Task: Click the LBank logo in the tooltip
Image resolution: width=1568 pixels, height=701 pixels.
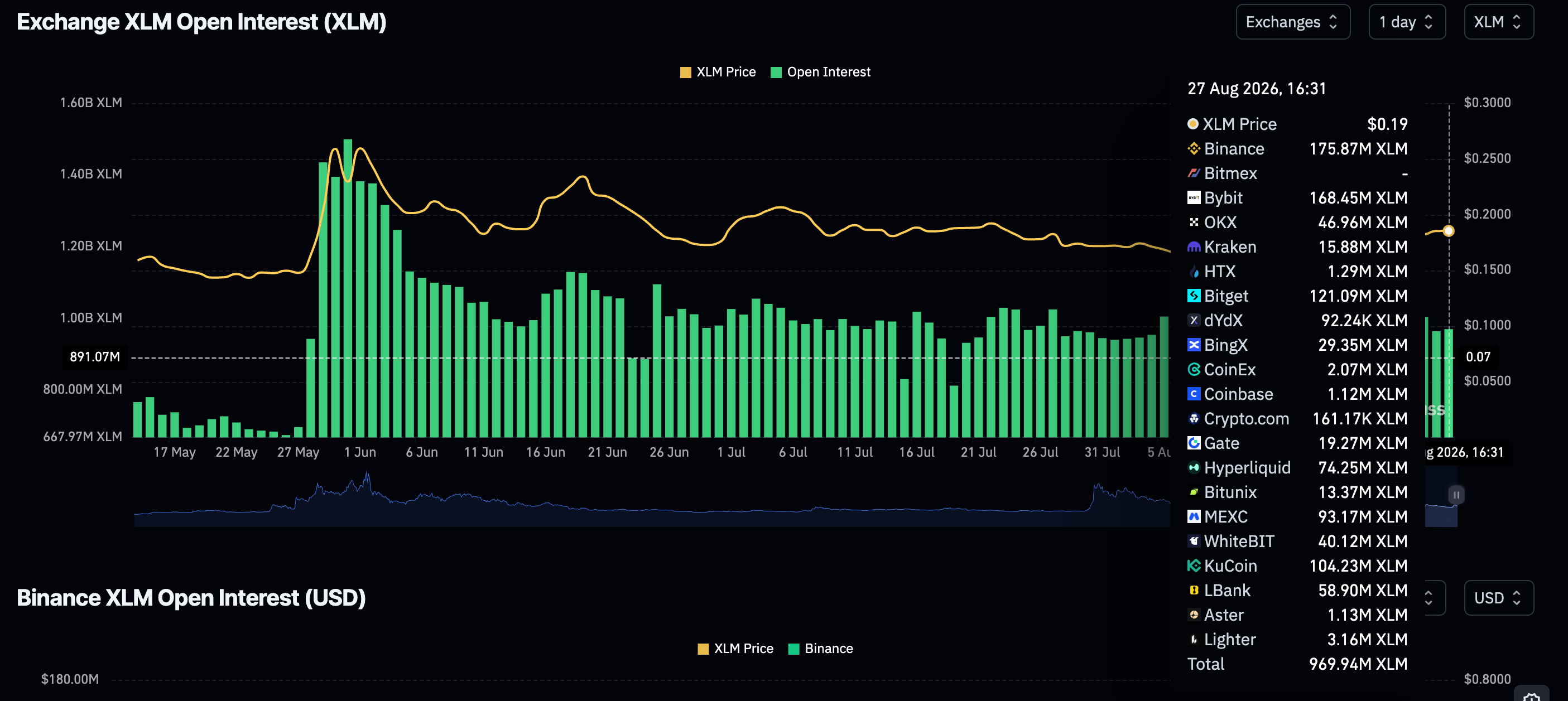Action: pyautogui.click(x=1194, y=590)
